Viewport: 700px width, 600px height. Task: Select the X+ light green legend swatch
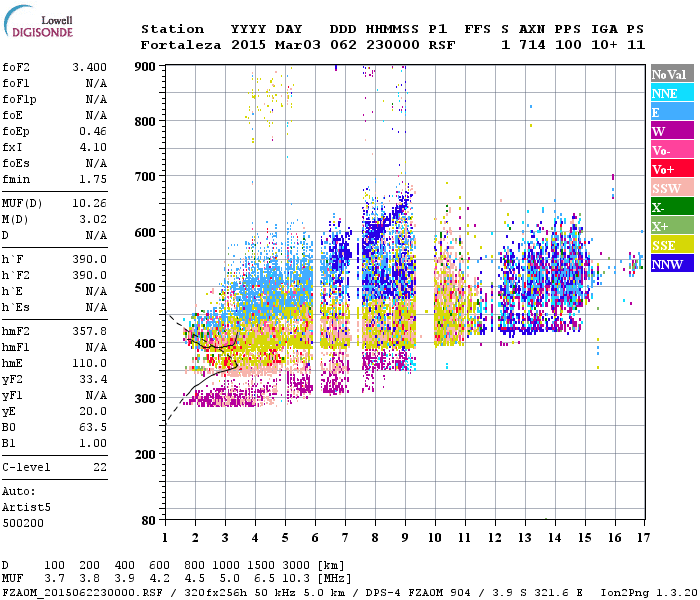coord(672,225)
